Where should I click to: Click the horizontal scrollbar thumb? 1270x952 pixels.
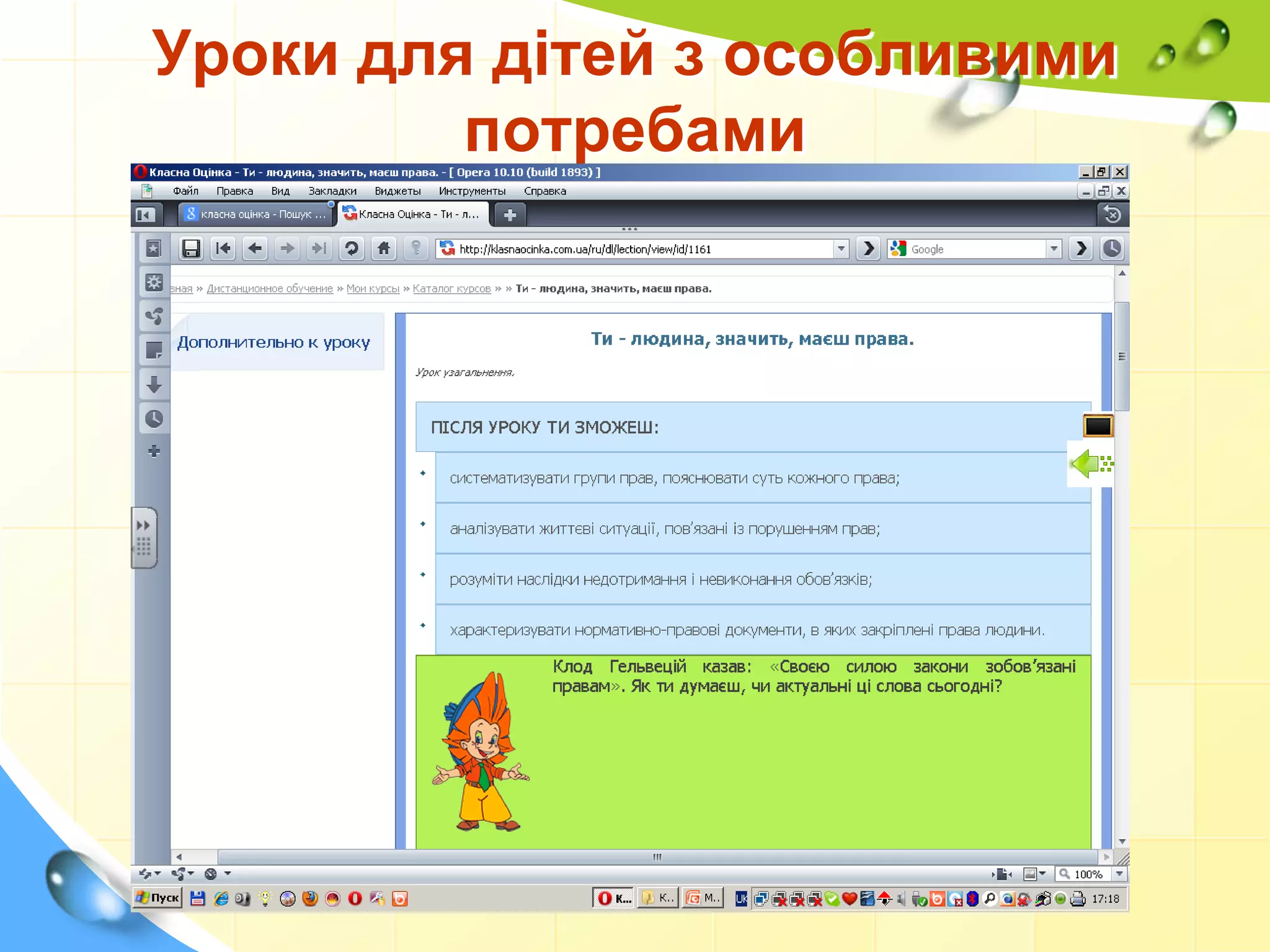click(x=657, y=857)
